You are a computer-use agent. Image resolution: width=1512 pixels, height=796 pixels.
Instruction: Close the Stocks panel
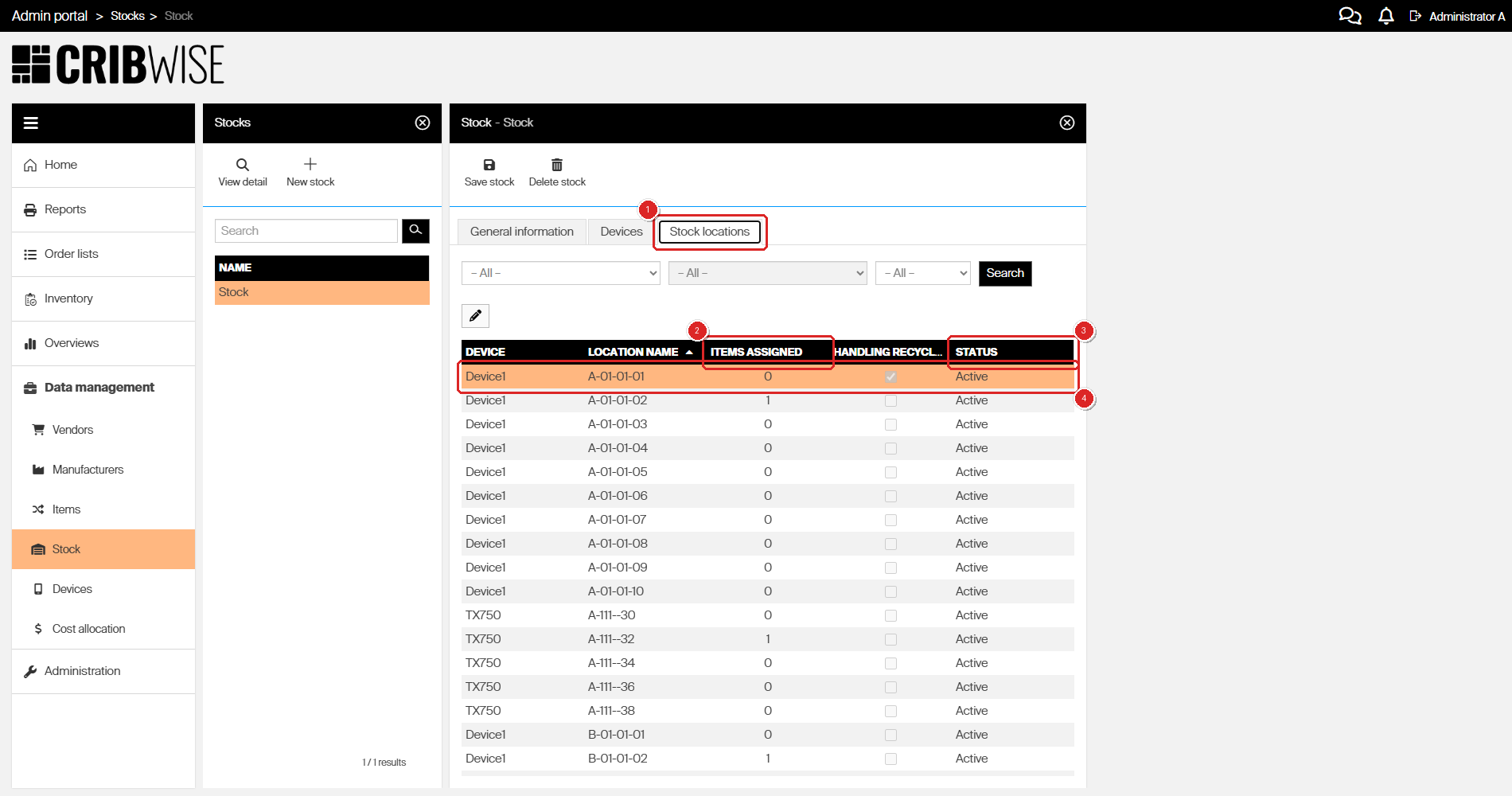tap(423, 123)
